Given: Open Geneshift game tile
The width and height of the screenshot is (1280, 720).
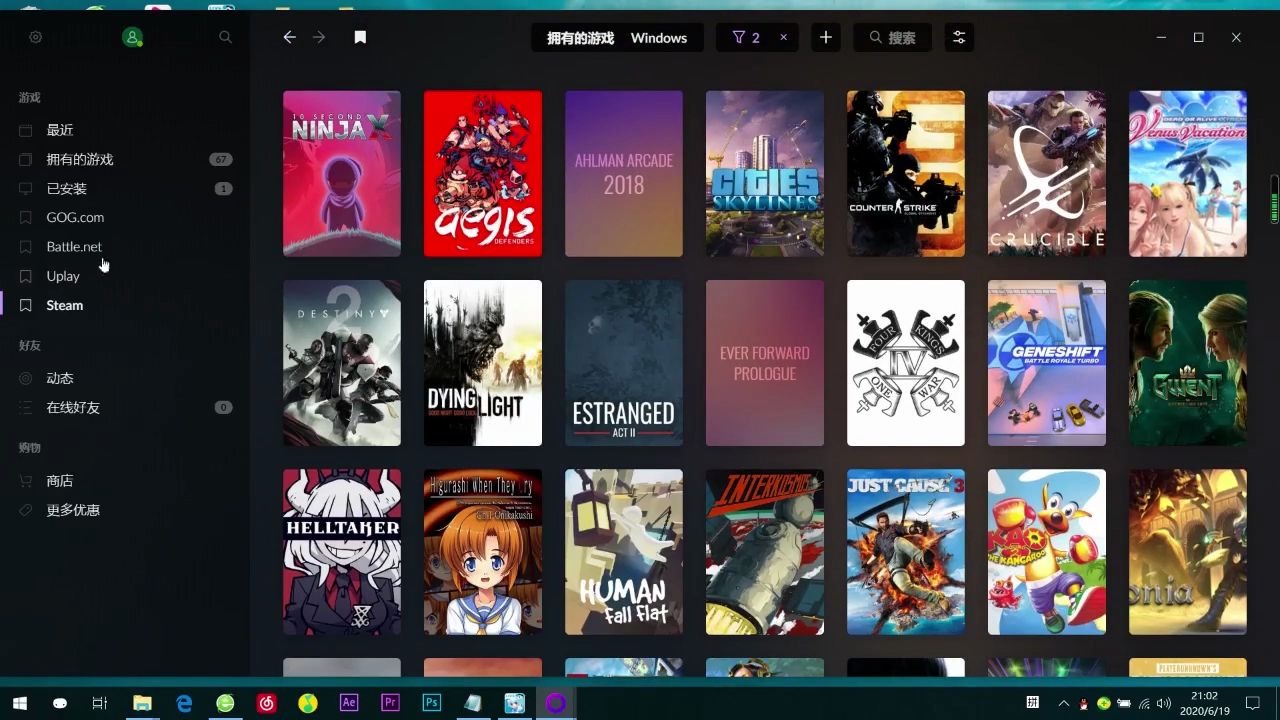Looking at the screenshot, I should tap(1047, 363).
